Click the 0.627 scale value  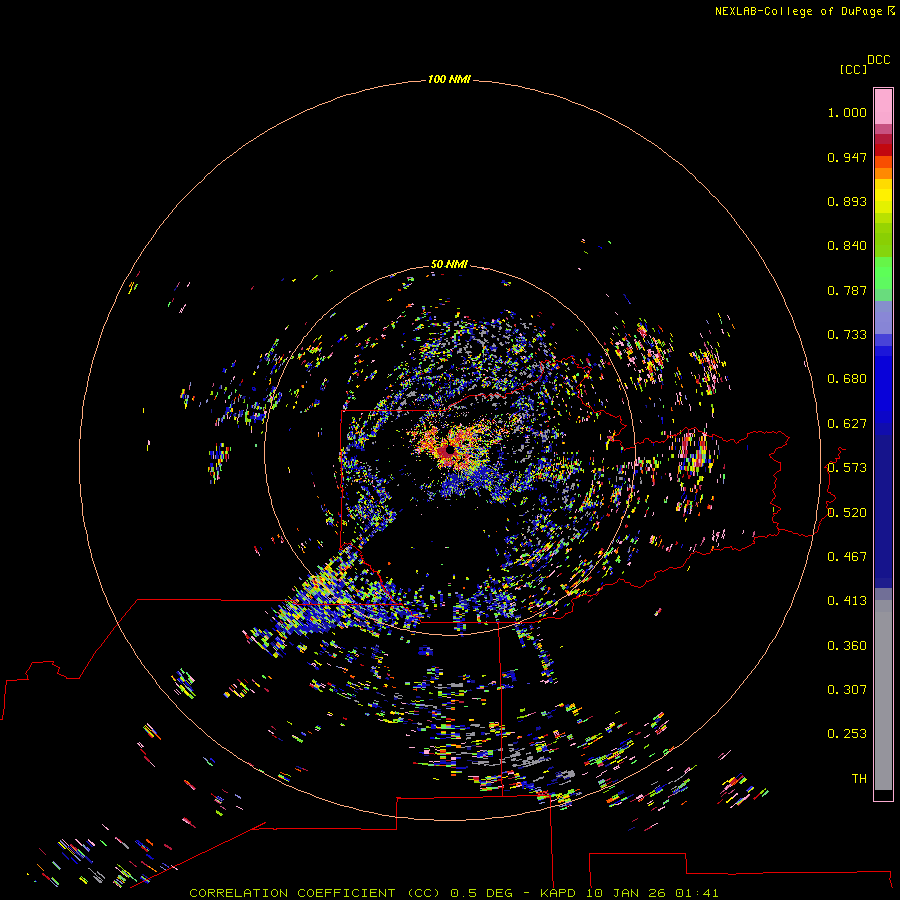(847, 424)
